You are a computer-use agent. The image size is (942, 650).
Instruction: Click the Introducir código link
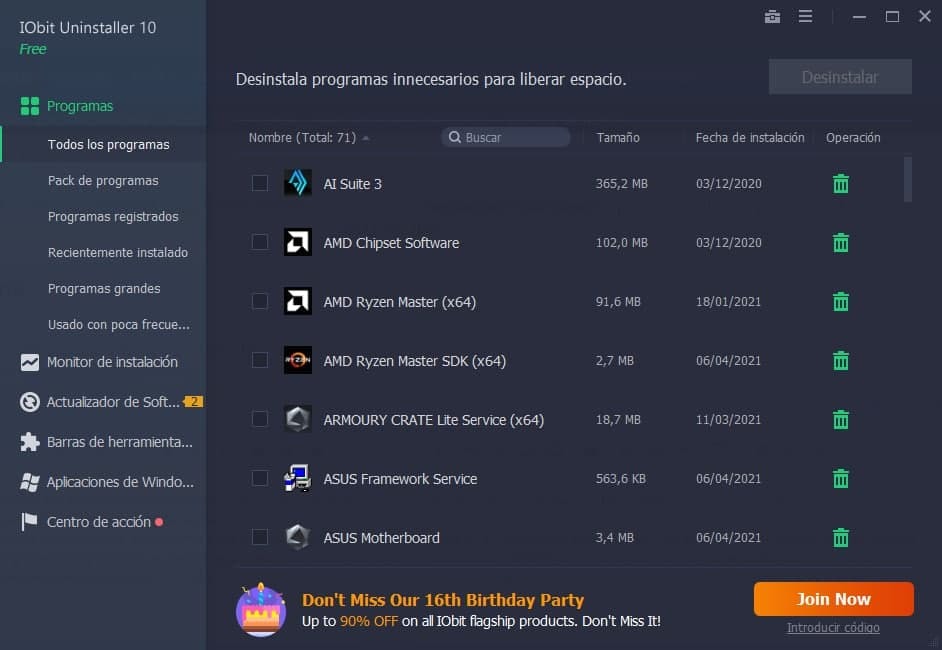833,628
